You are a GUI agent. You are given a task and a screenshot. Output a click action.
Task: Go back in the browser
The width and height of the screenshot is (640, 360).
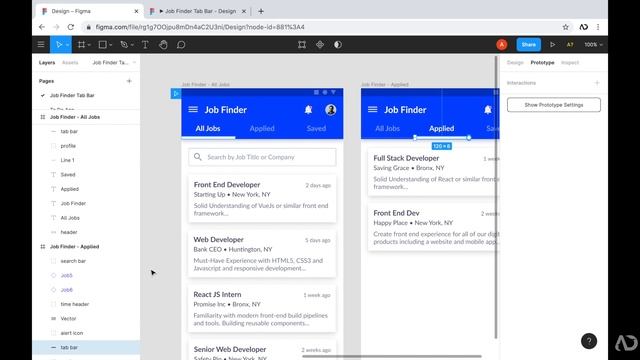point(42,27)
